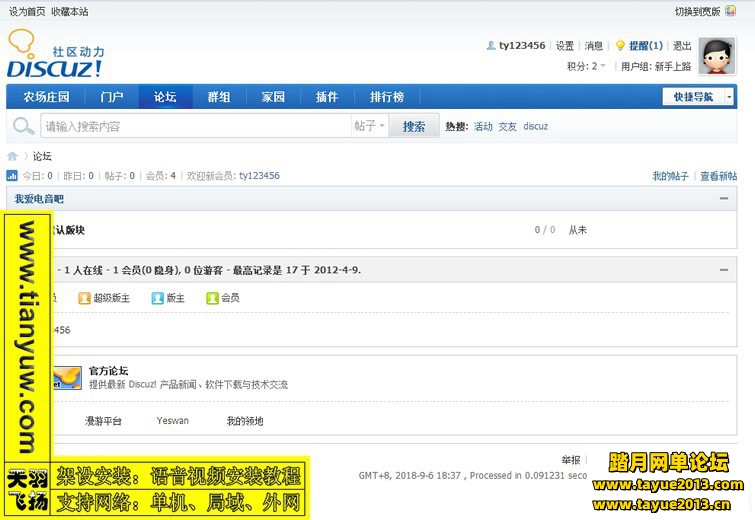Collapse the 我爱电音吧 category section
The image size is (755, 520).
pyautogui.click(x=724, y=198)
